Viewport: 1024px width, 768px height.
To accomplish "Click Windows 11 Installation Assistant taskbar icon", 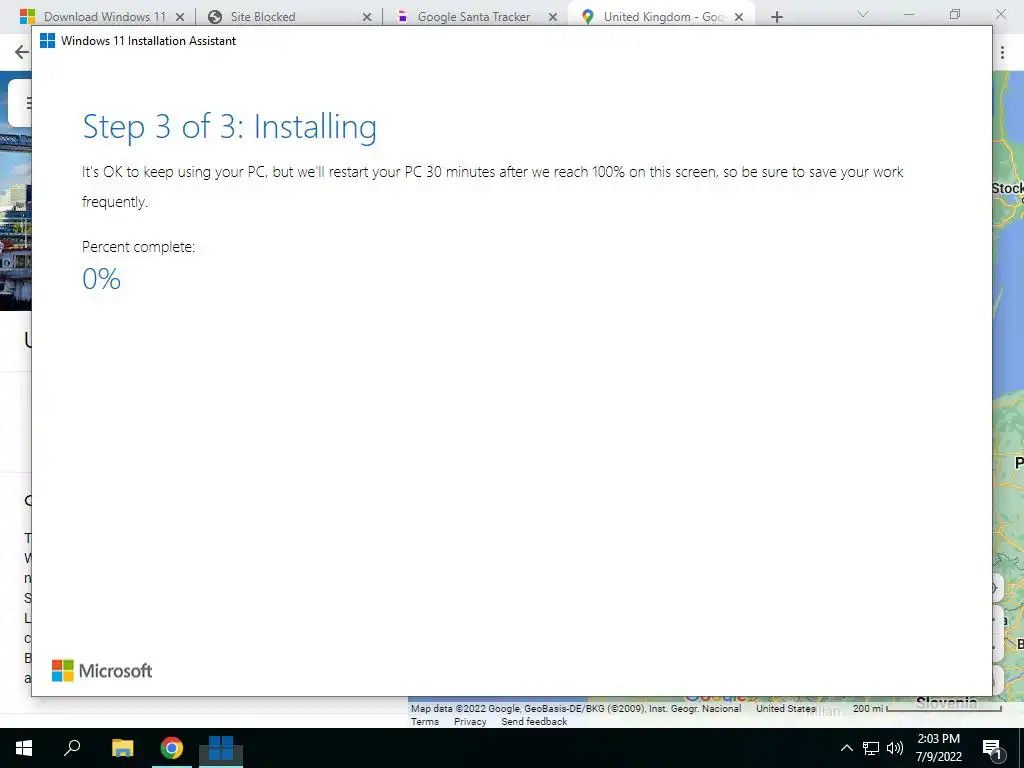I will click(221, 748).
